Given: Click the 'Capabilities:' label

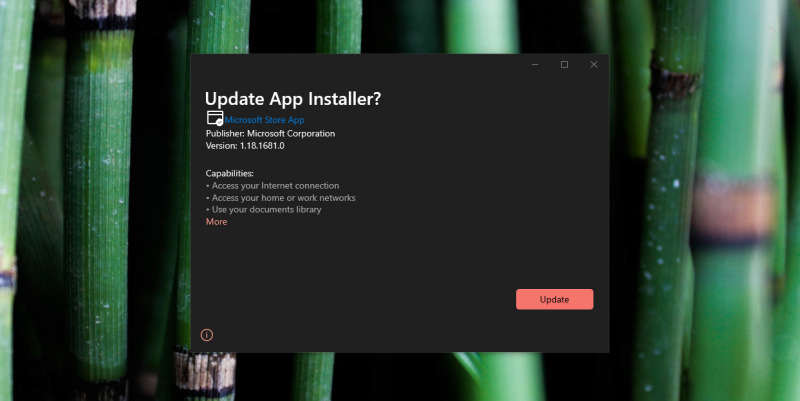Looking at the screenshot, I should pyautogui.click(x=230, y=173).
